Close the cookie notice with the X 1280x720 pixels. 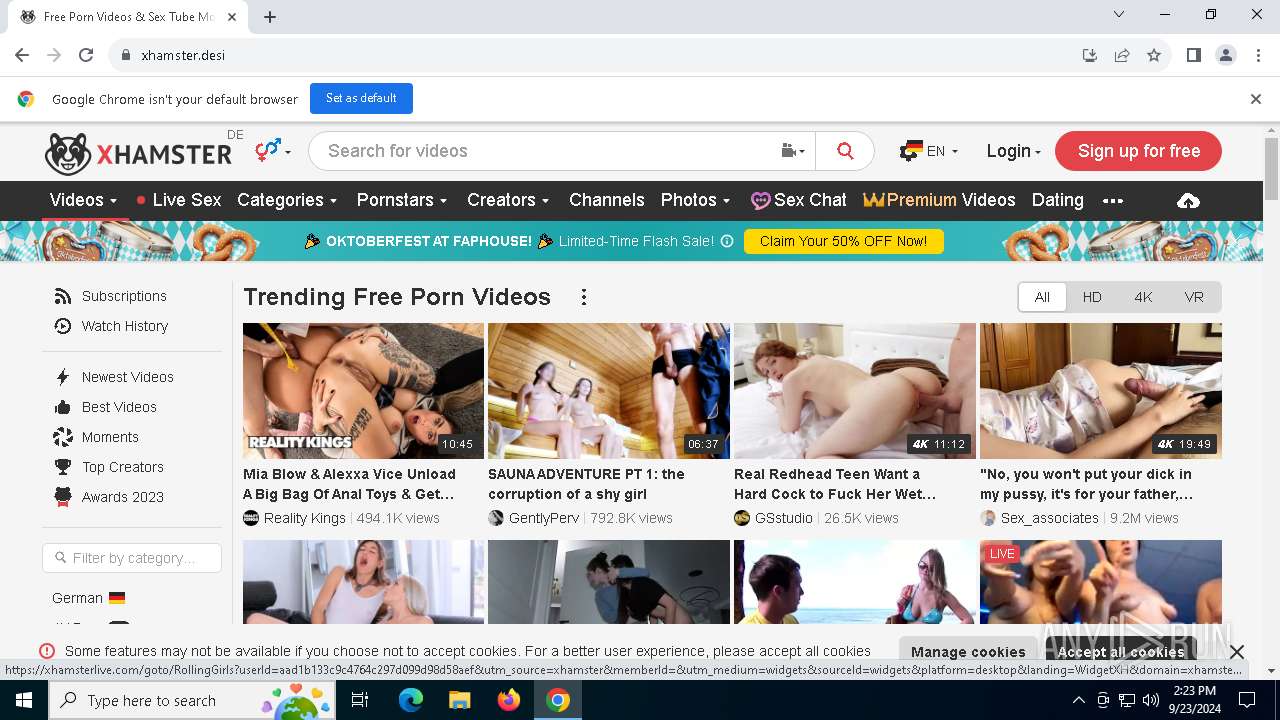point(1237,652)
